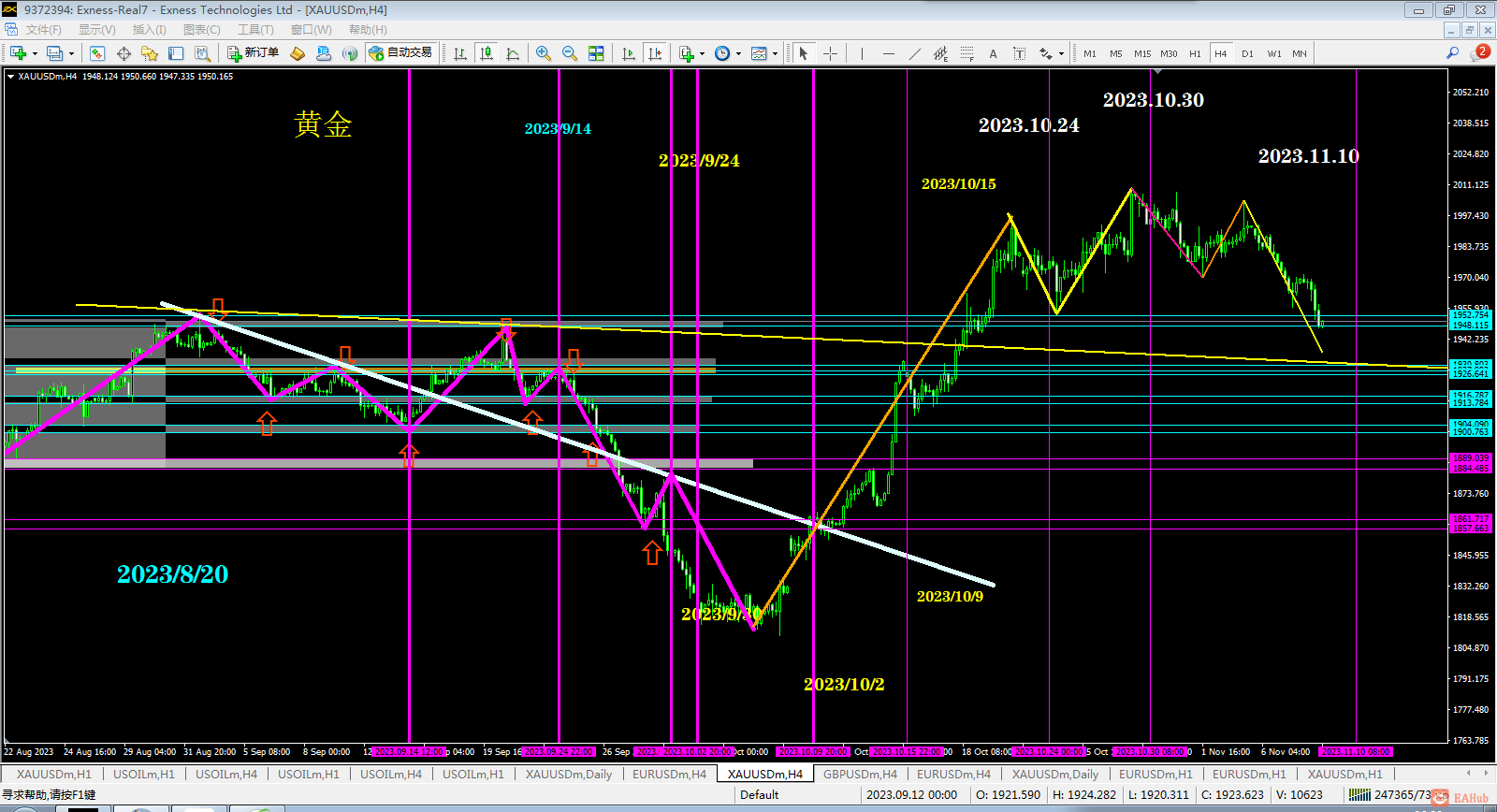This screenshot has width=1497, height=812.
Task: Launch MetaEditor with the yellow book icon
Action: point(298,53)
